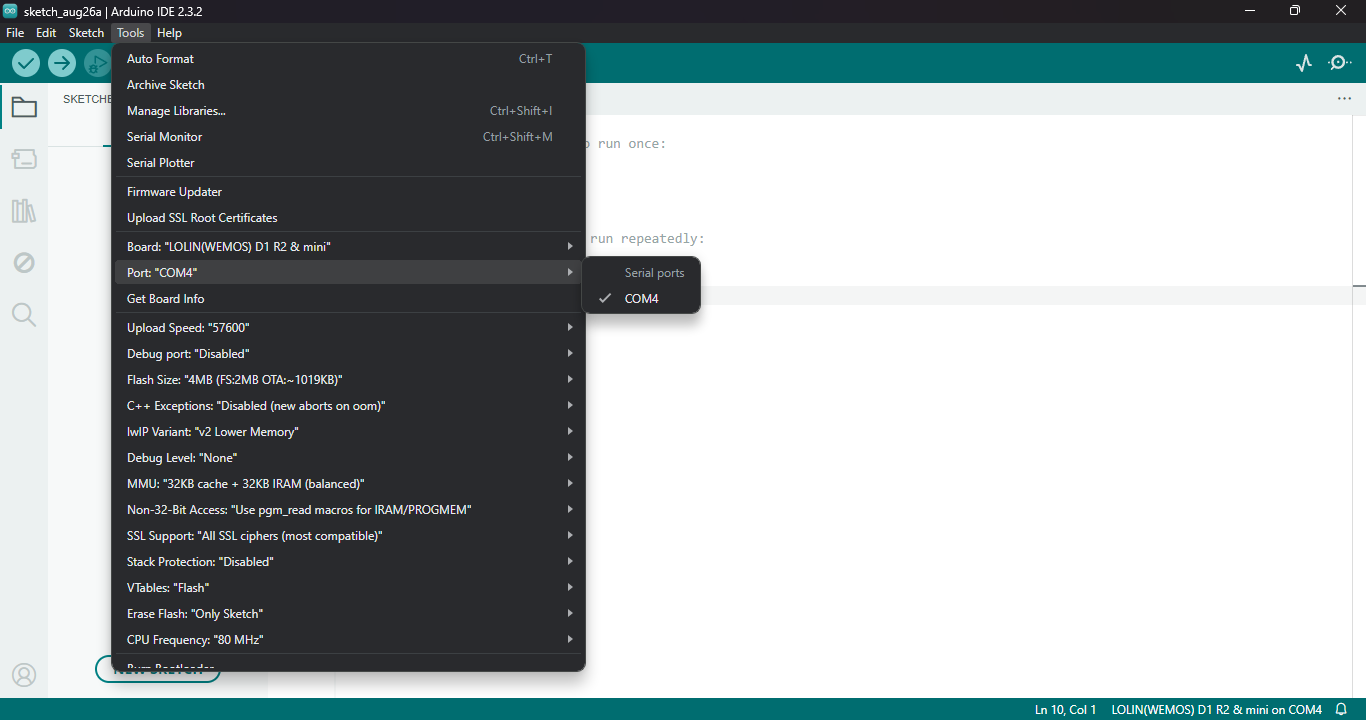The width and height of the screenshot is (1366, 720).
Task: Expand the Flash Size submenu
Action: point(348,380)
